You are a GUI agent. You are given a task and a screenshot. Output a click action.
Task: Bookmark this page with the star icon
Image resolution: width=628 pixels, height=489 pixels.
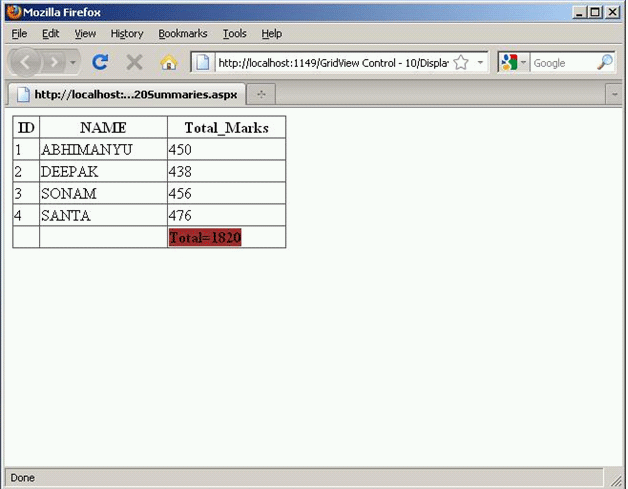coord(461,62)
